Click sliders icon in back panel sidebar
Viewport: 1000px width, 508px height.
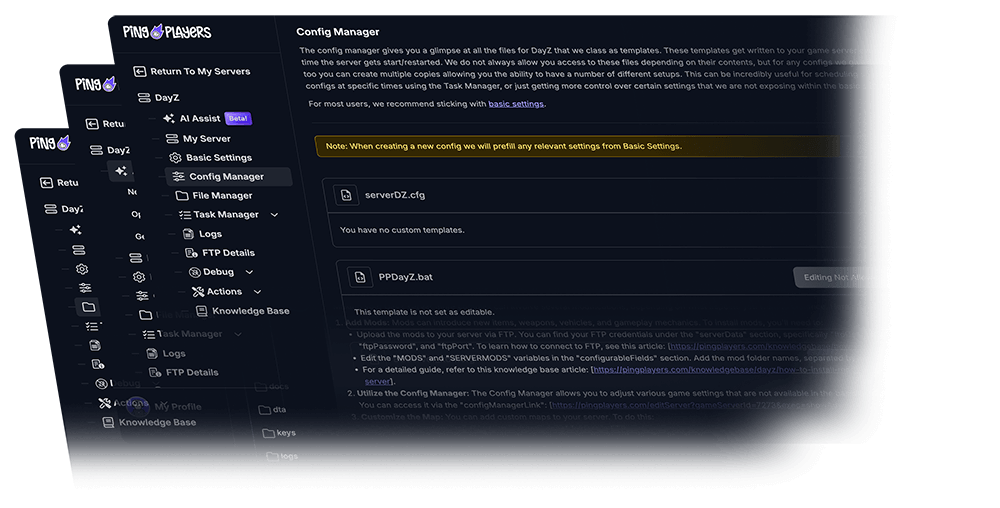pos(85,288)
